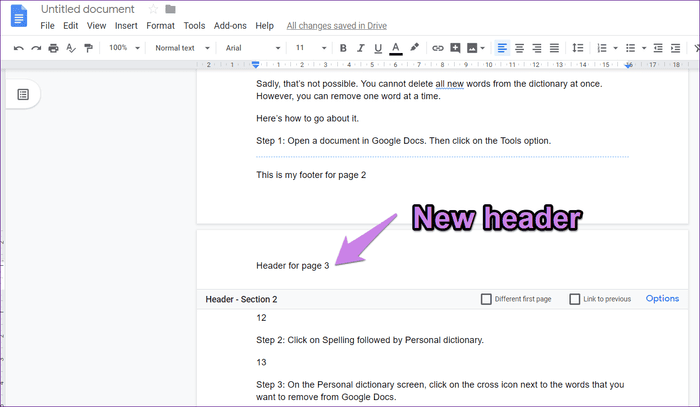Open the Tools menu
This screenshot has width=700, height=407.
[x=194, y=26]
